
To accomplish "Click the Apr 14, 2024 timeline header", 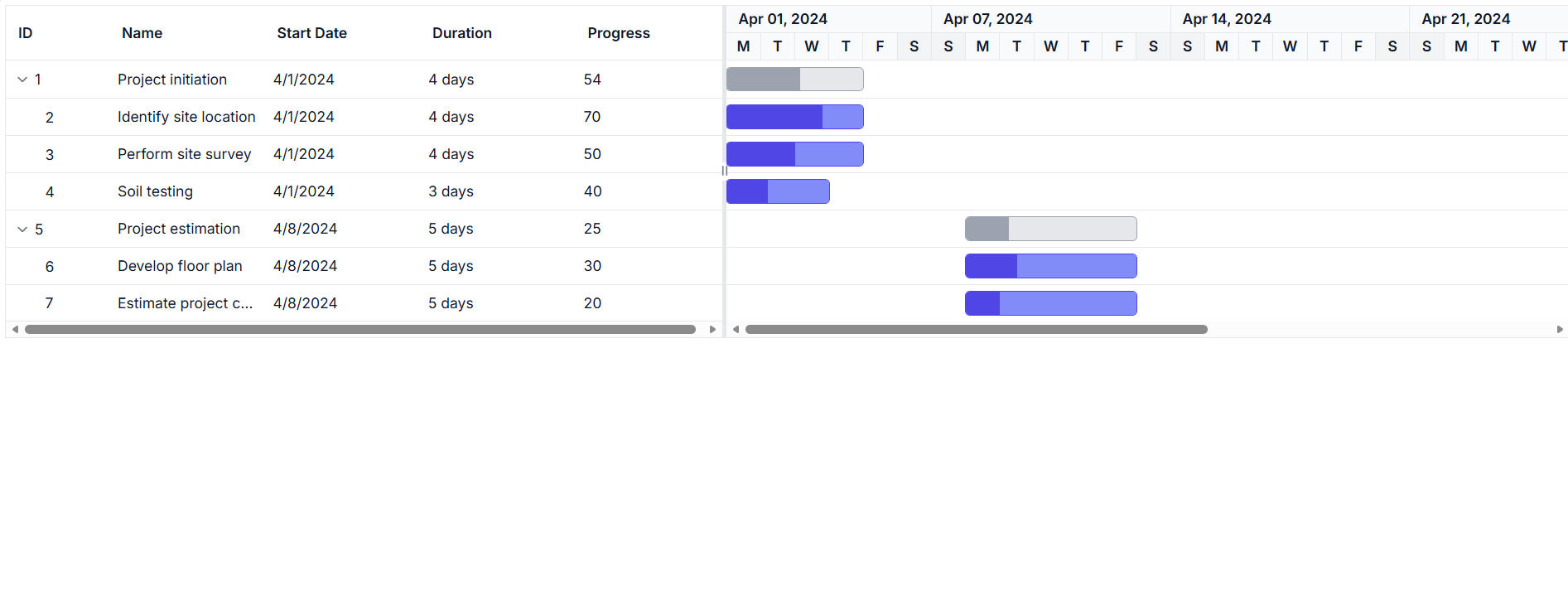I will 1227,19.
